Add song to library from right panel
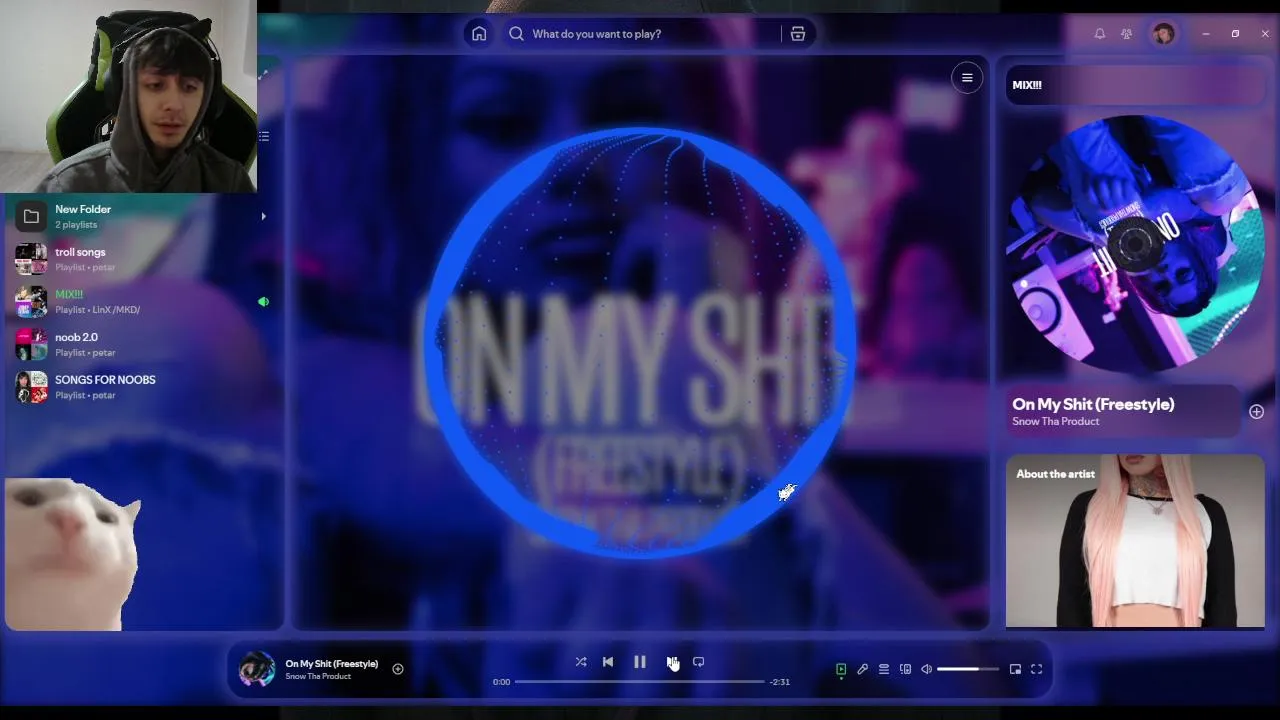Screen dimensions: 1280x720 tap(1256, 412)
